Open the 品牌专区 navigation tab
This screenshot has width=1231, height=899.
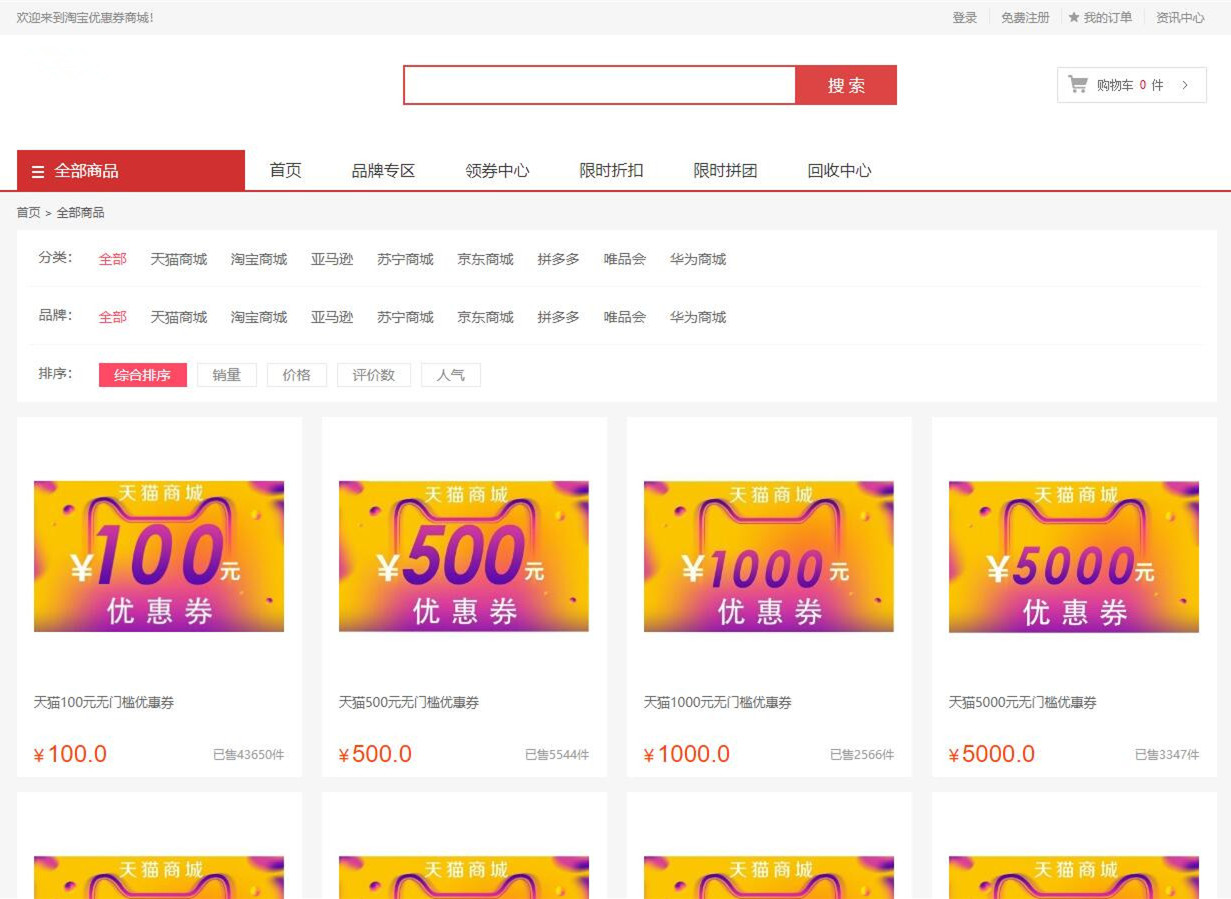tap(383, 171)
